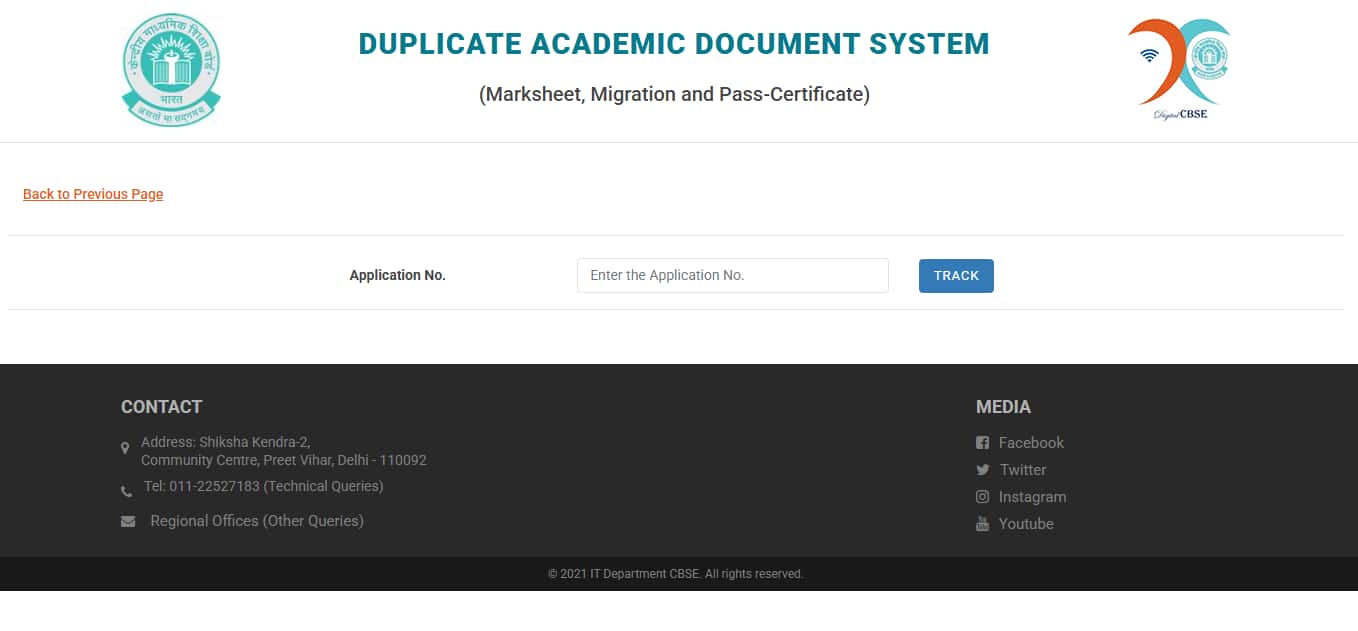Select Regional Offices (Other Queries) link
Image resolution: width=1358 pixels, height=631 pixels.
pyautogui.click(x=257, y=521)
